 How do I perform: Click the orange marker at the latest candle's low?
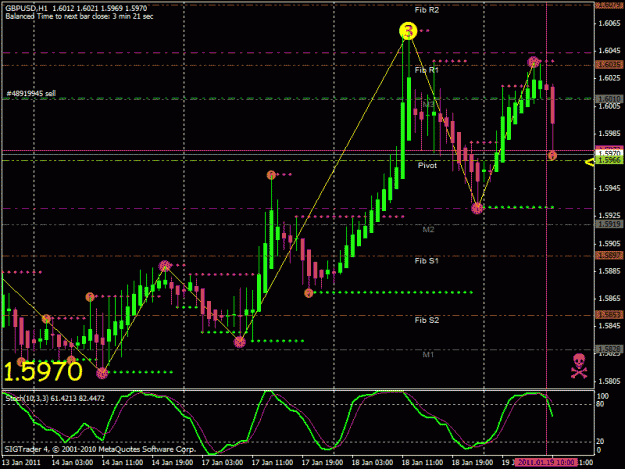[x=552, y=155]
